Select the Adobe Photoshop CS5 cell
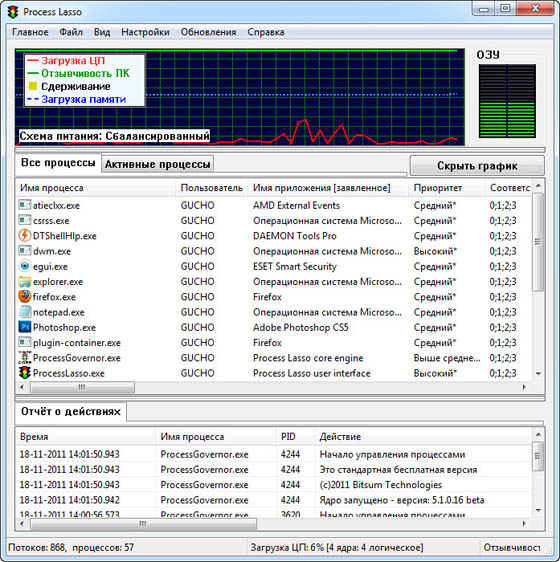Image resolution: width=560 pixels, height=562 pixels. [300, 327]
